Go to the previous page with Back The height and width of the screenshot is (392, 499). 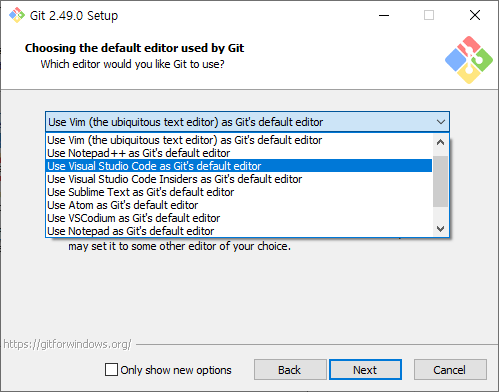pyautogui.click(x=290, y=370)
